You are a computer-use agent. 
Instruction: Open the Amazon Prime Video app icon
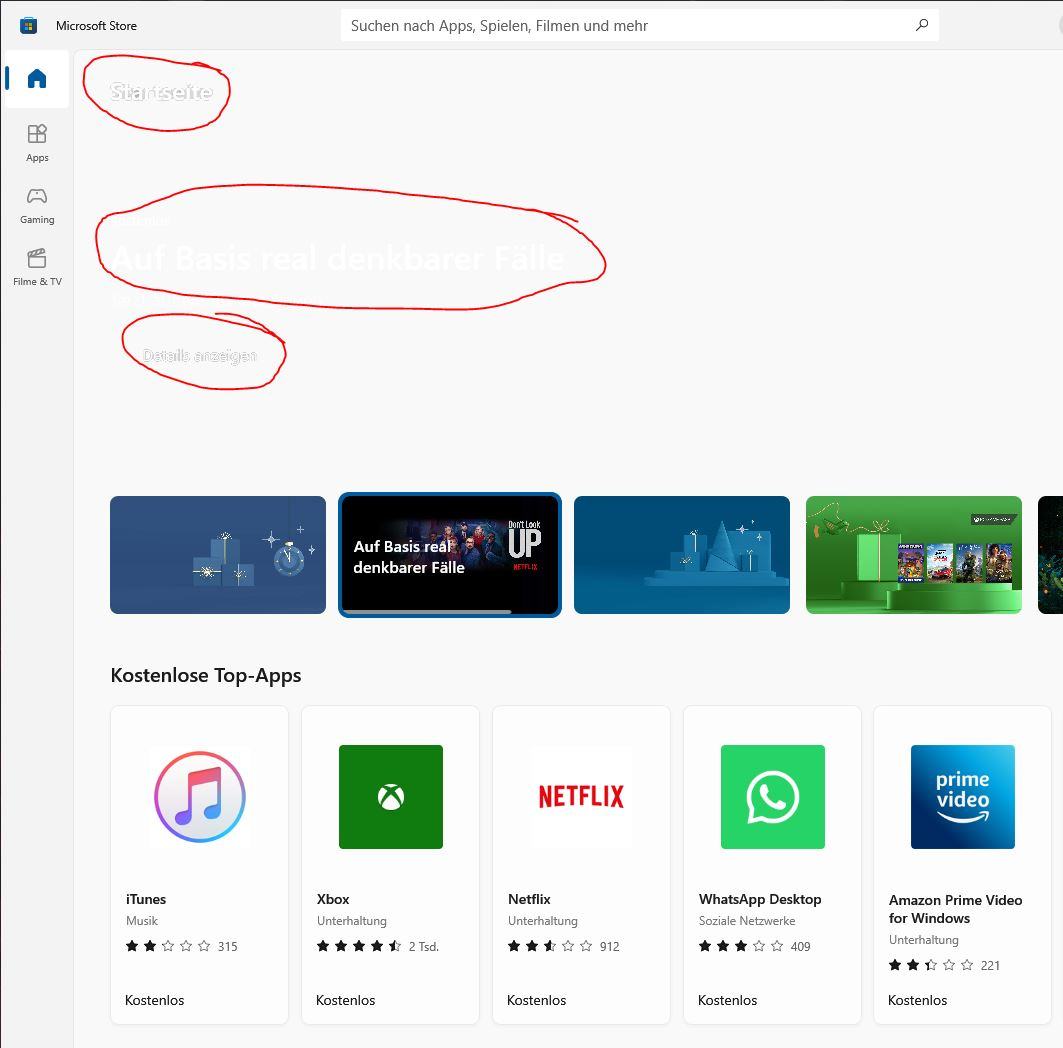coord(963,797)
